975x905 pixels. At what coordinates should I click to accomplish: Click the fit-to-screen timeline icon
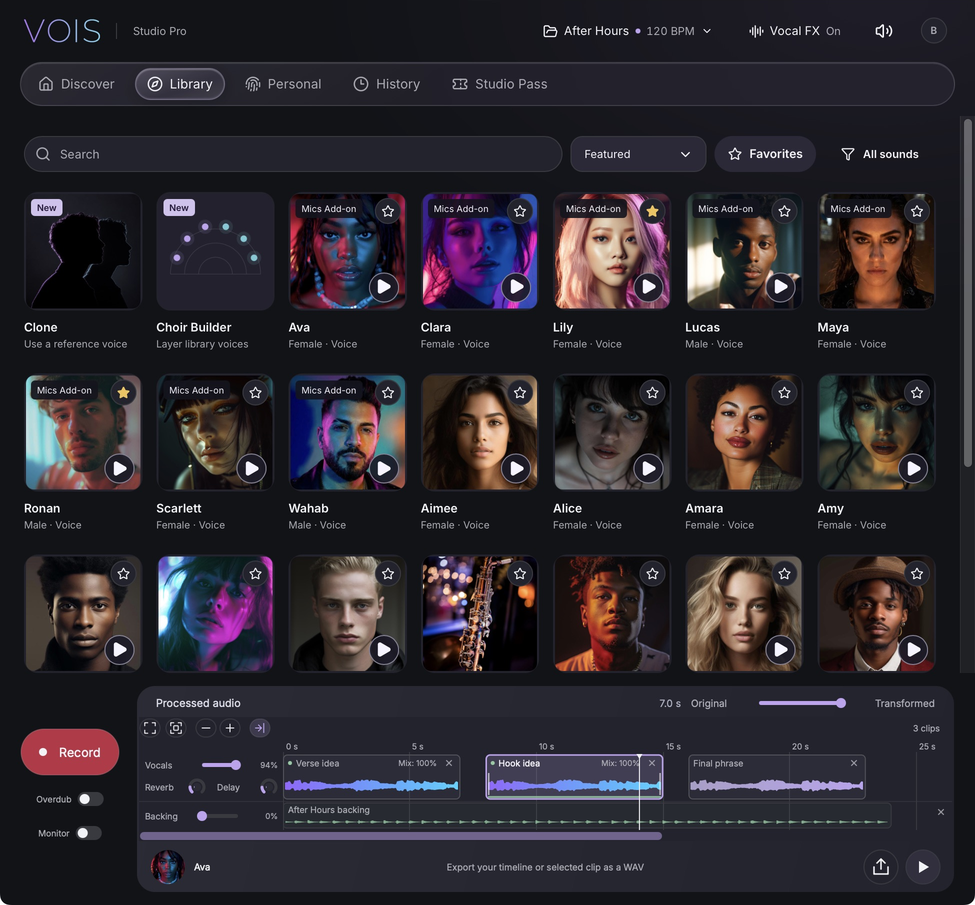point(150,728)
